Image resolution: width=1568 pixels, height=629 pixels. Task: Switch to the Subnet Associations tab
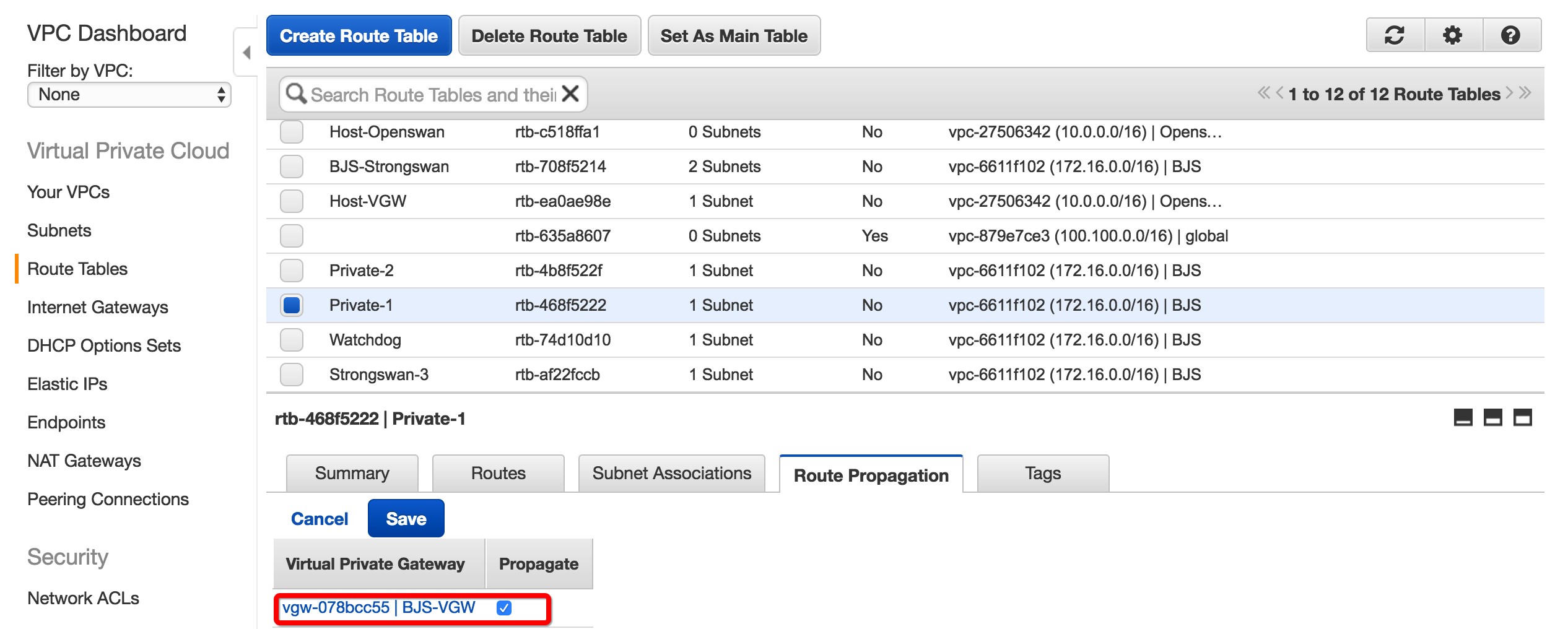pos(671,474)
